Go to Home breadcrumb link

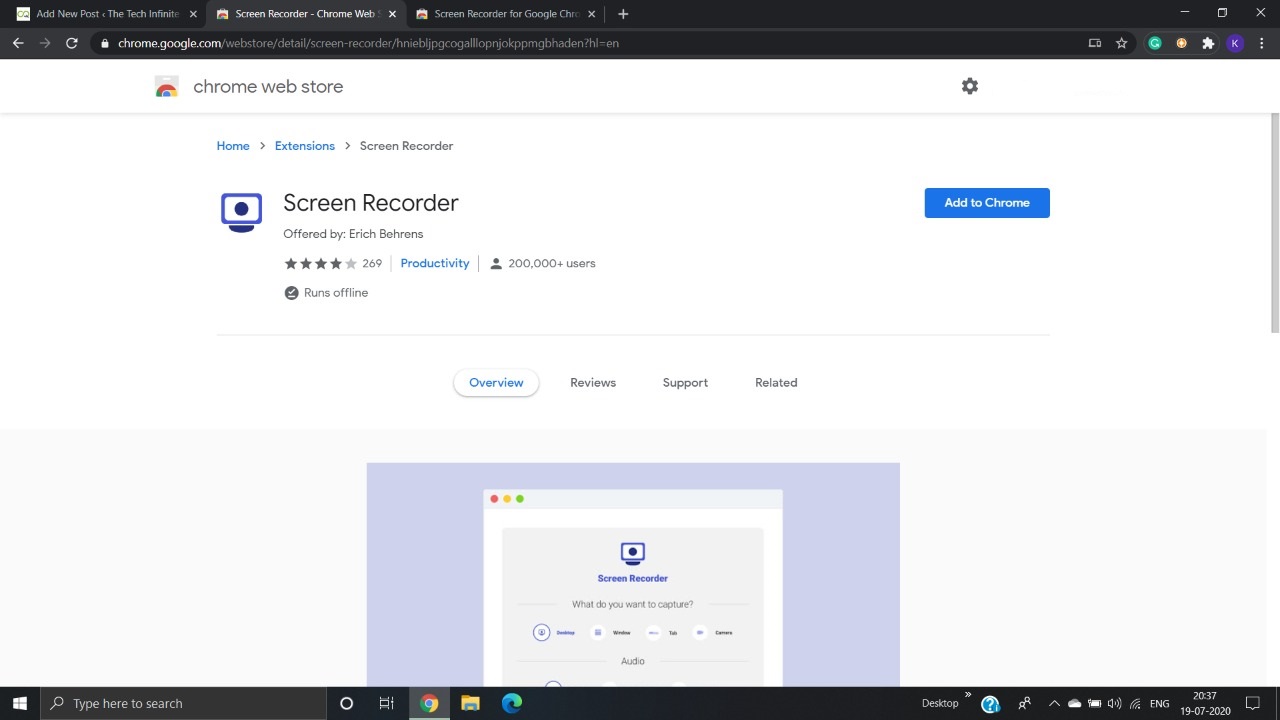click(233, 146)
